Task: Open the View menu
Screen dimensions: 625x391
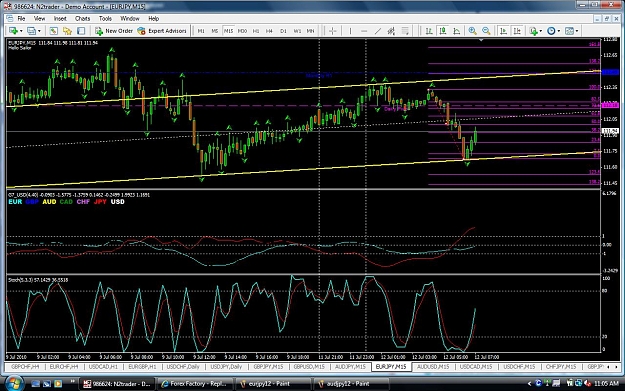Action: (39, 18)
